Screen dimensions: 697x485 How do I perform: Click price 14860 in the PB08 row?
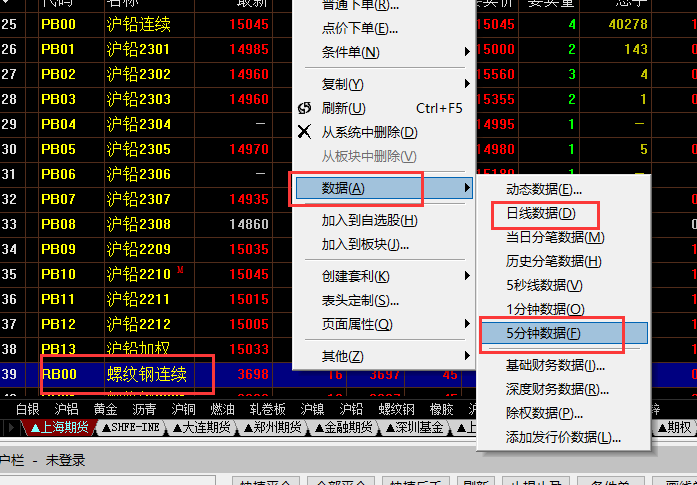click(x=249, y=224)
